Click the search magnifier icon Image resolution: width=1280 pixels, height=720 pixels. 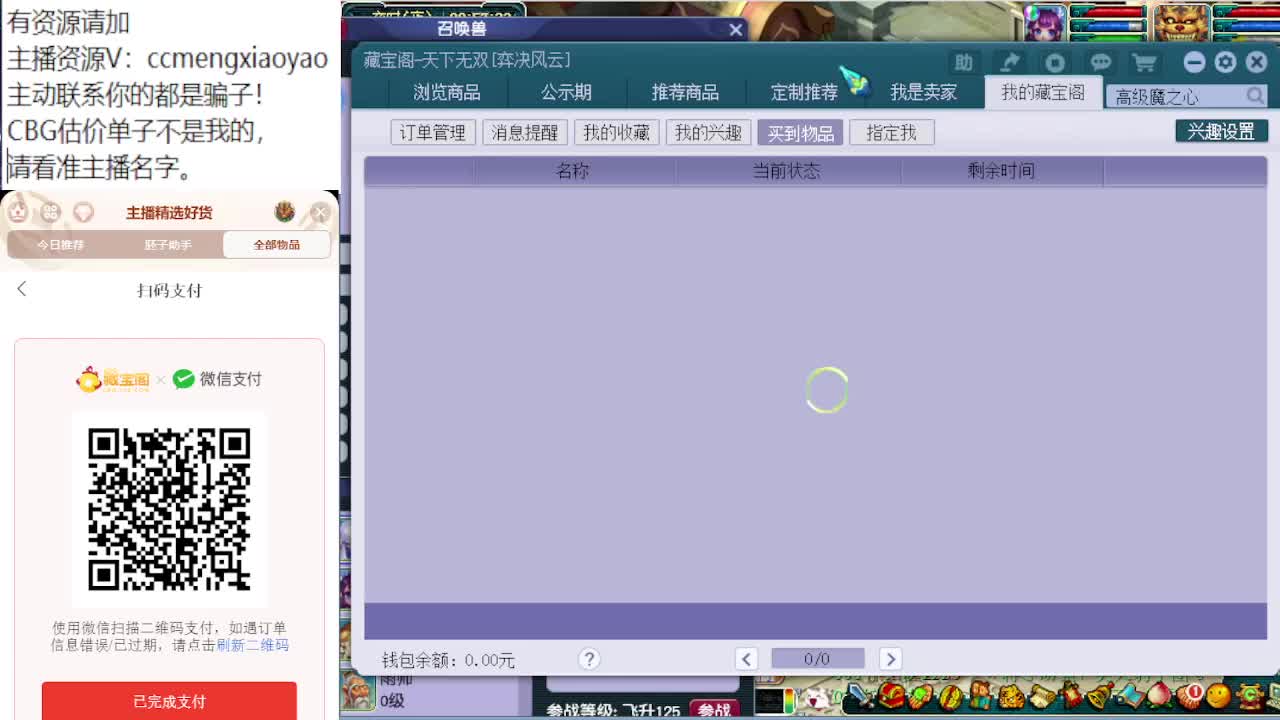click(x=1255, y=96)
